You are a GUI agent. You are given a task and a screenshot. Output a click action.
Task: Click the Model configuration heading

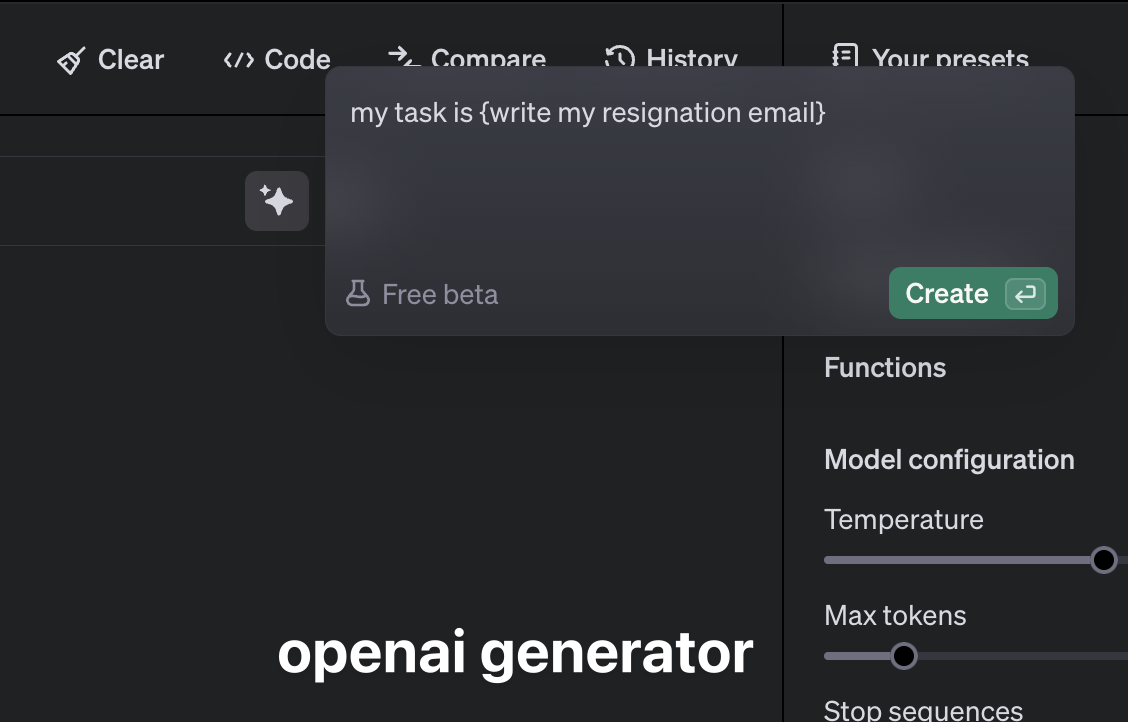(949, 460)
